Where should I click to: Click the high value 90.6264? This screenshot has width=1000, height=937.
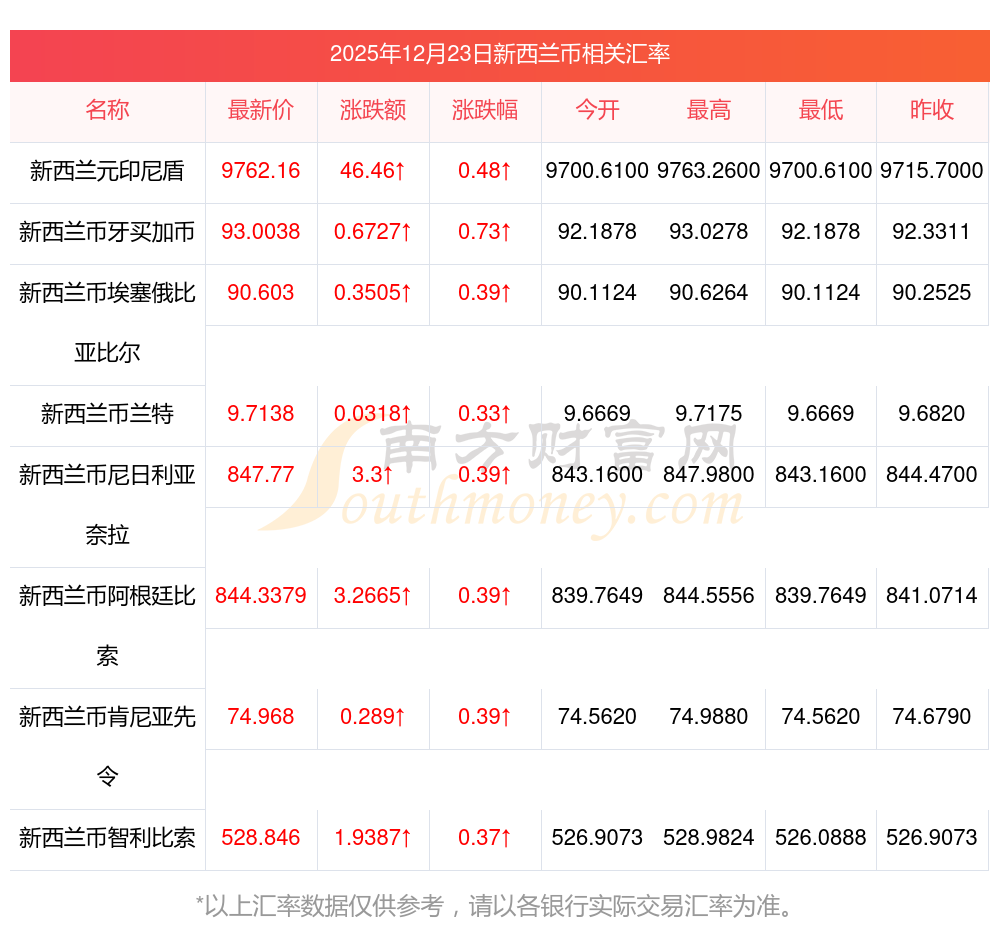pos(709,293)
